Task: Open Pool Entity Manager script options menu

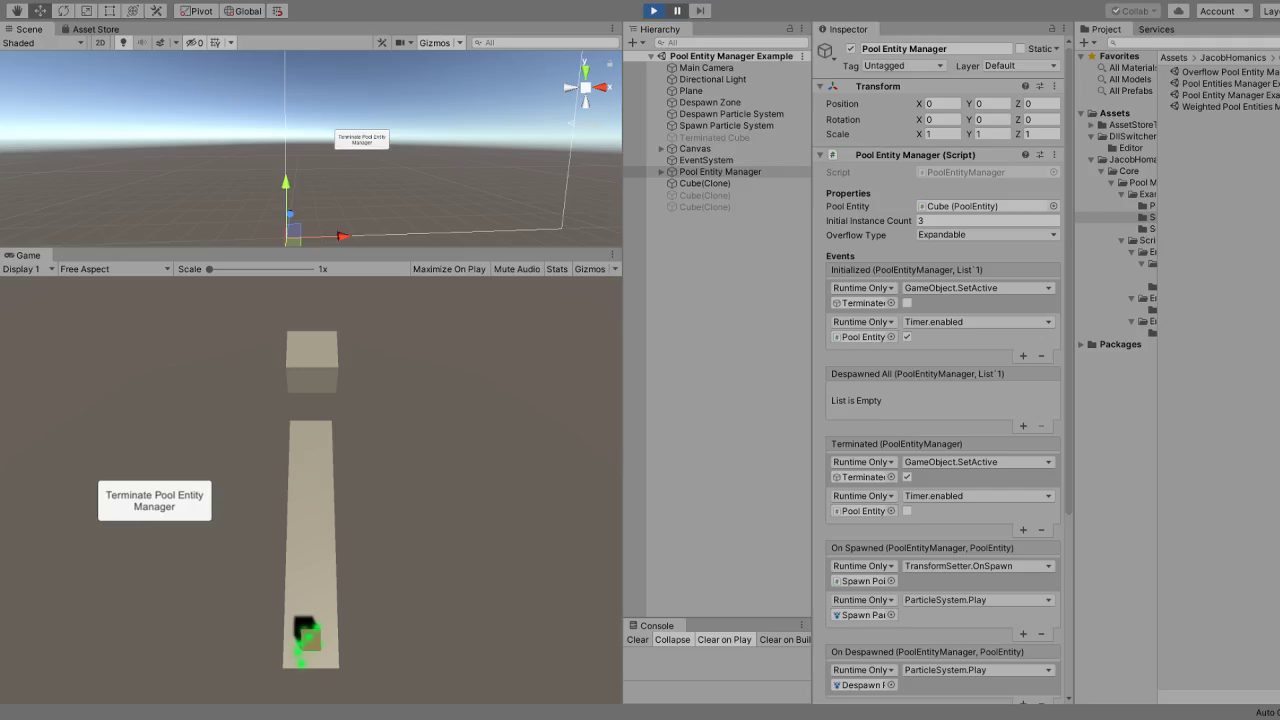Action: [x=1054, y=155]
